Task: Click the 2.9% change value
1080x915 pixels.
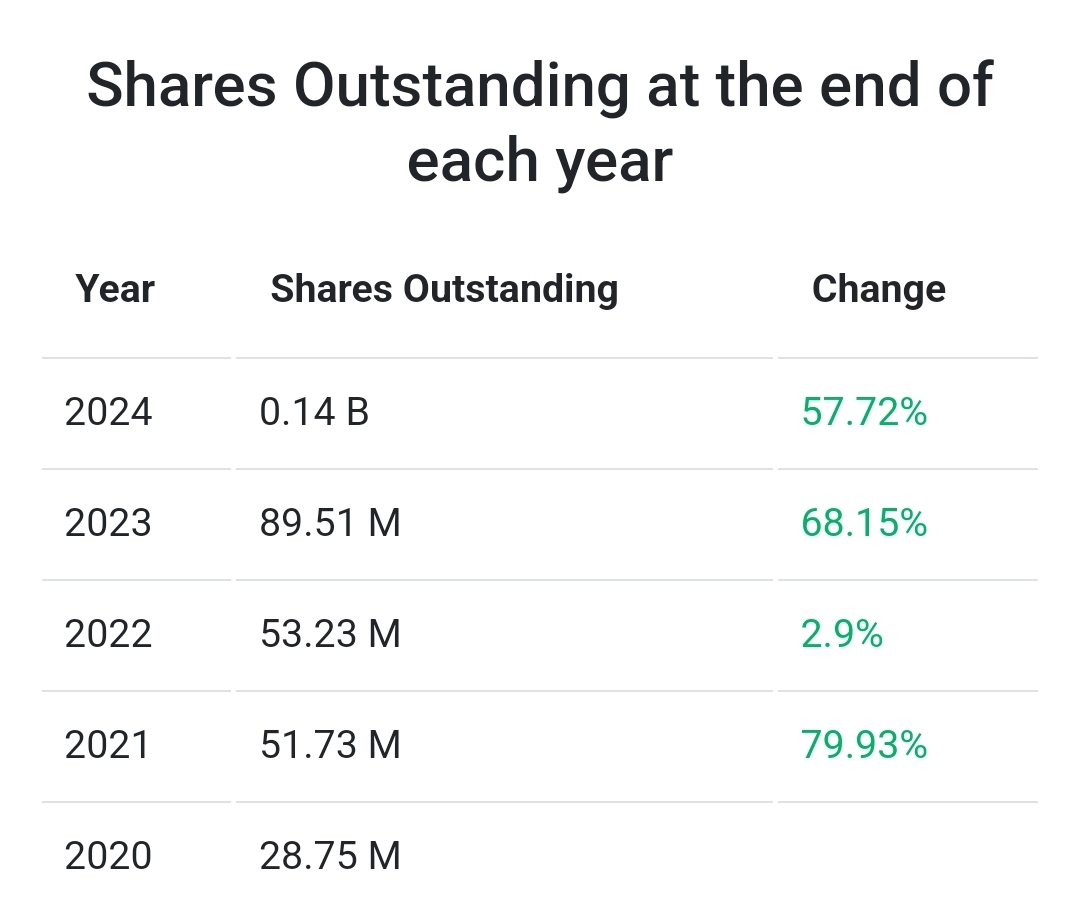Action: pyautogui.click(x=842, y=634)
